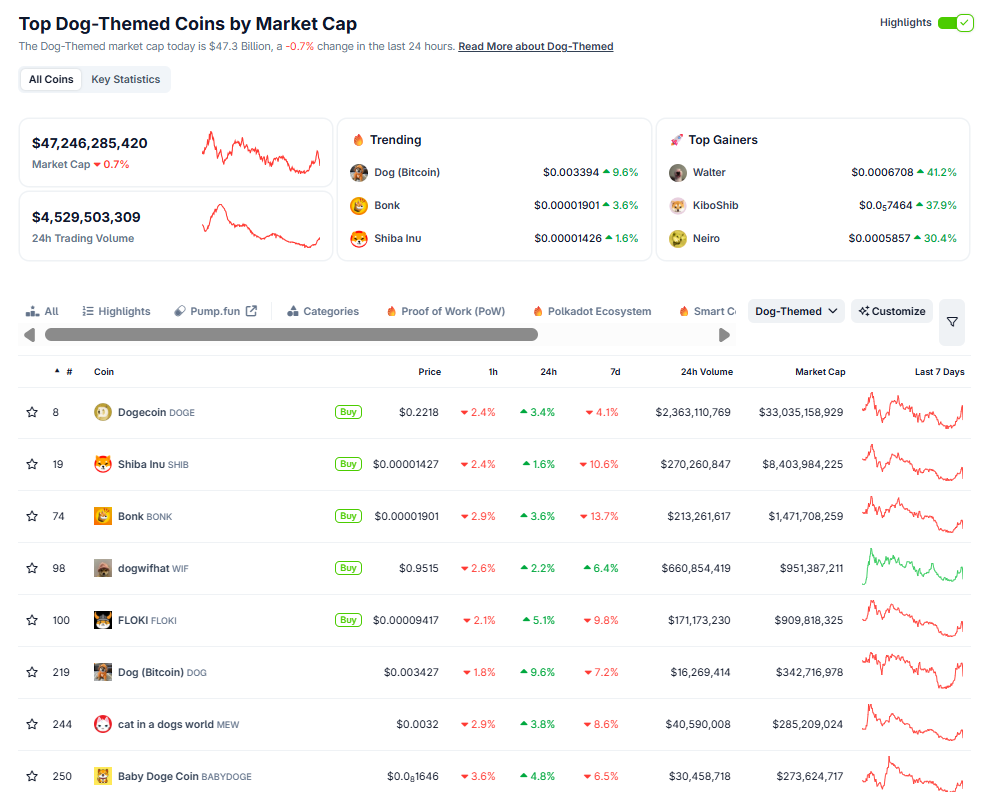The height and width of the screenshot is (792, 987).
Task: Select Proof of Work (PoW) tab
Action: click(446, 311)
